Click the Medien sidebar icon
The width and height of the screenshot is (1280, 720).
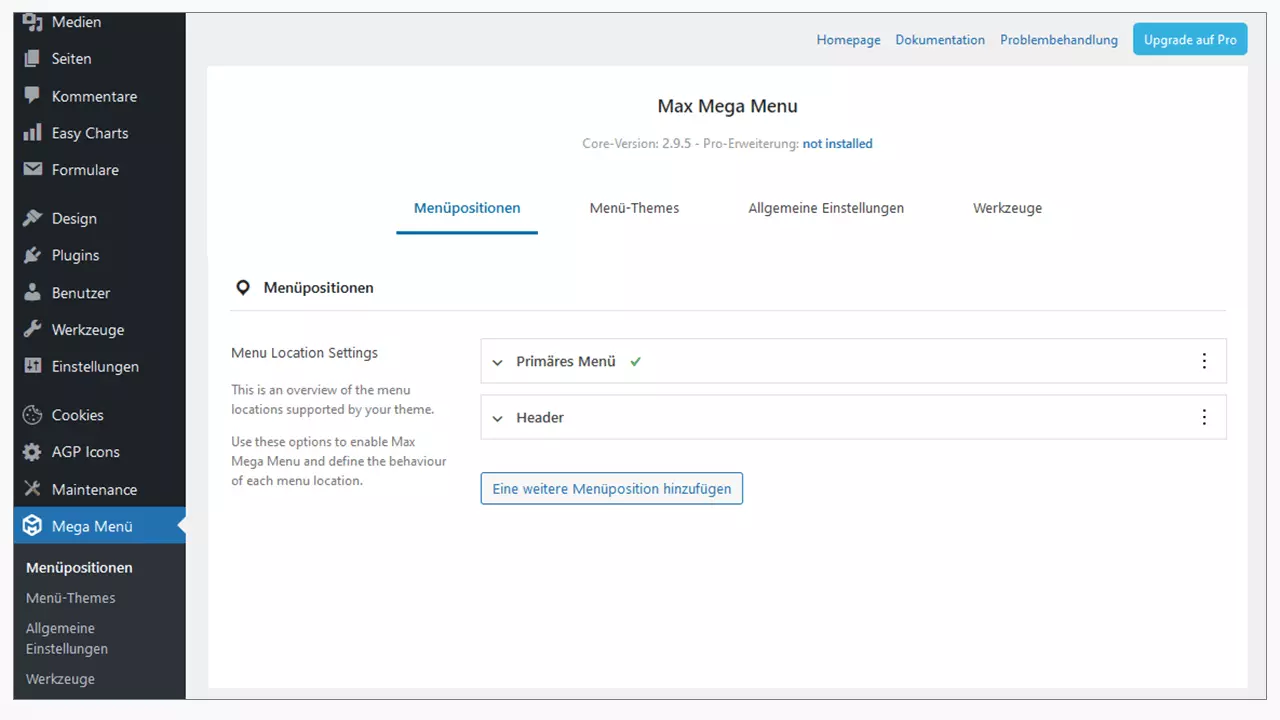[x=32, y=22]
